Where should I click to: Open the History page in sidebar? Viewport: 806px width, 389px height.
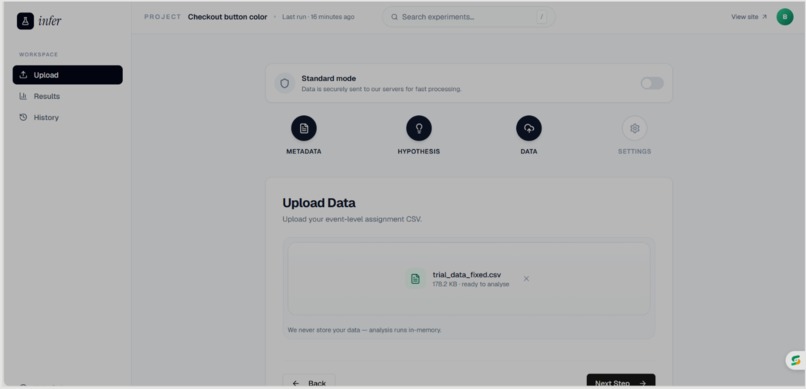(x=68, y=117)
